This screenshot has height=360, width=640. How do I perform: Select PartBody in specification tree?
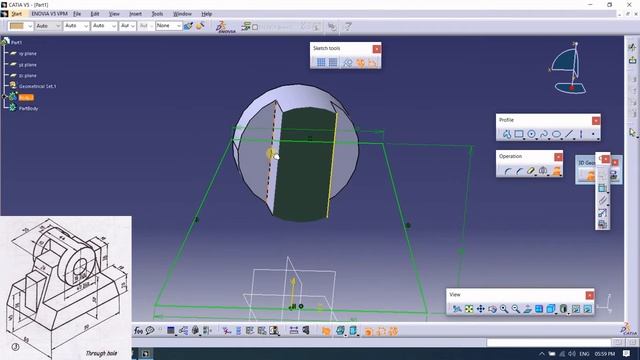click(29, 108)
